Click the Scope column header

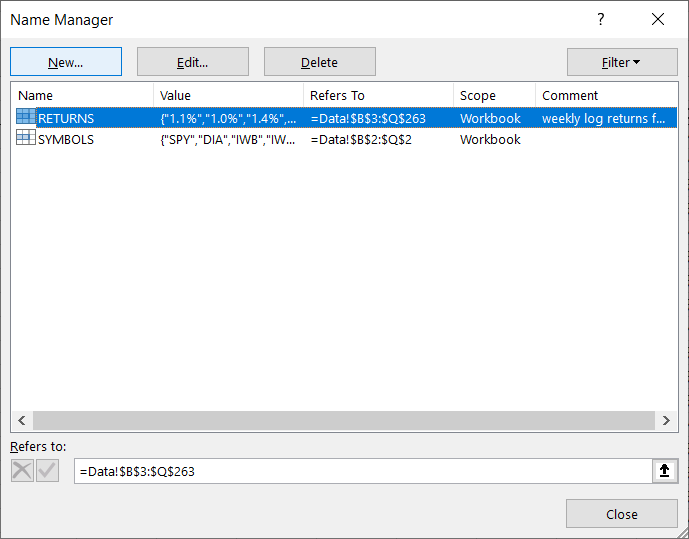coord(492,96)
